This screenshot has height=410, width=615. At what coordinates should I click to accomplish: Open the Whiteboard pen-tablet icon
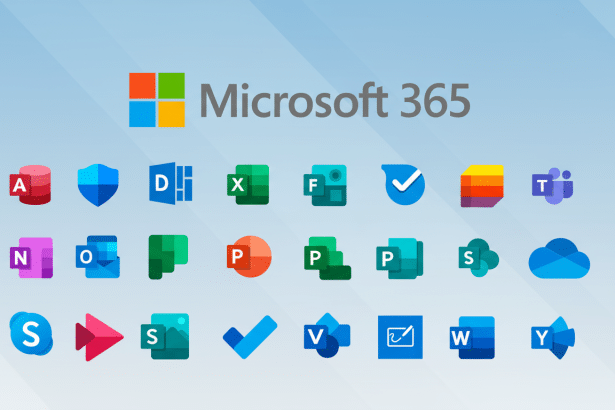coord(400,337)
